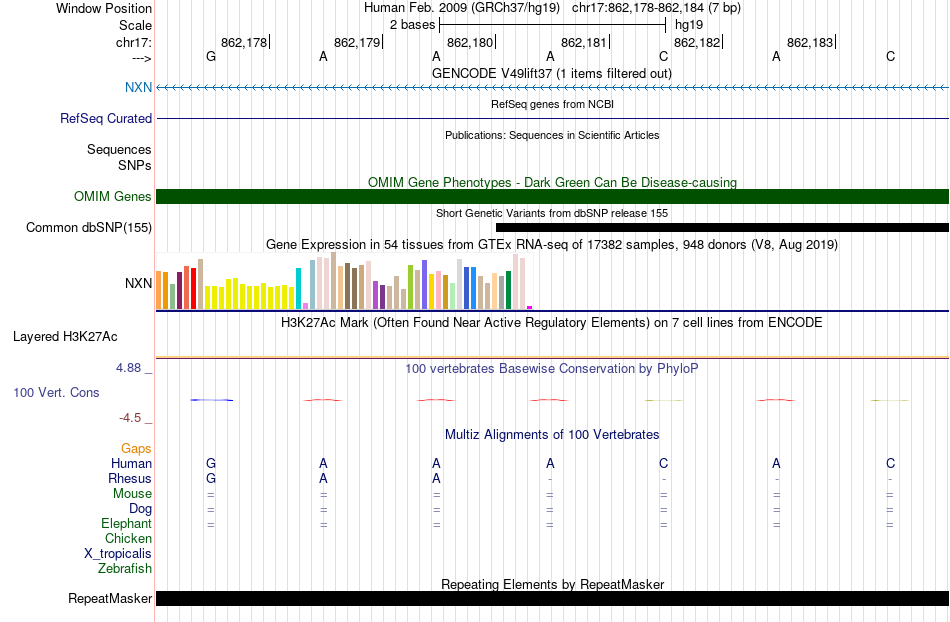
Task: Open the RefSeq Curated track label
Action: coord(106,118)
